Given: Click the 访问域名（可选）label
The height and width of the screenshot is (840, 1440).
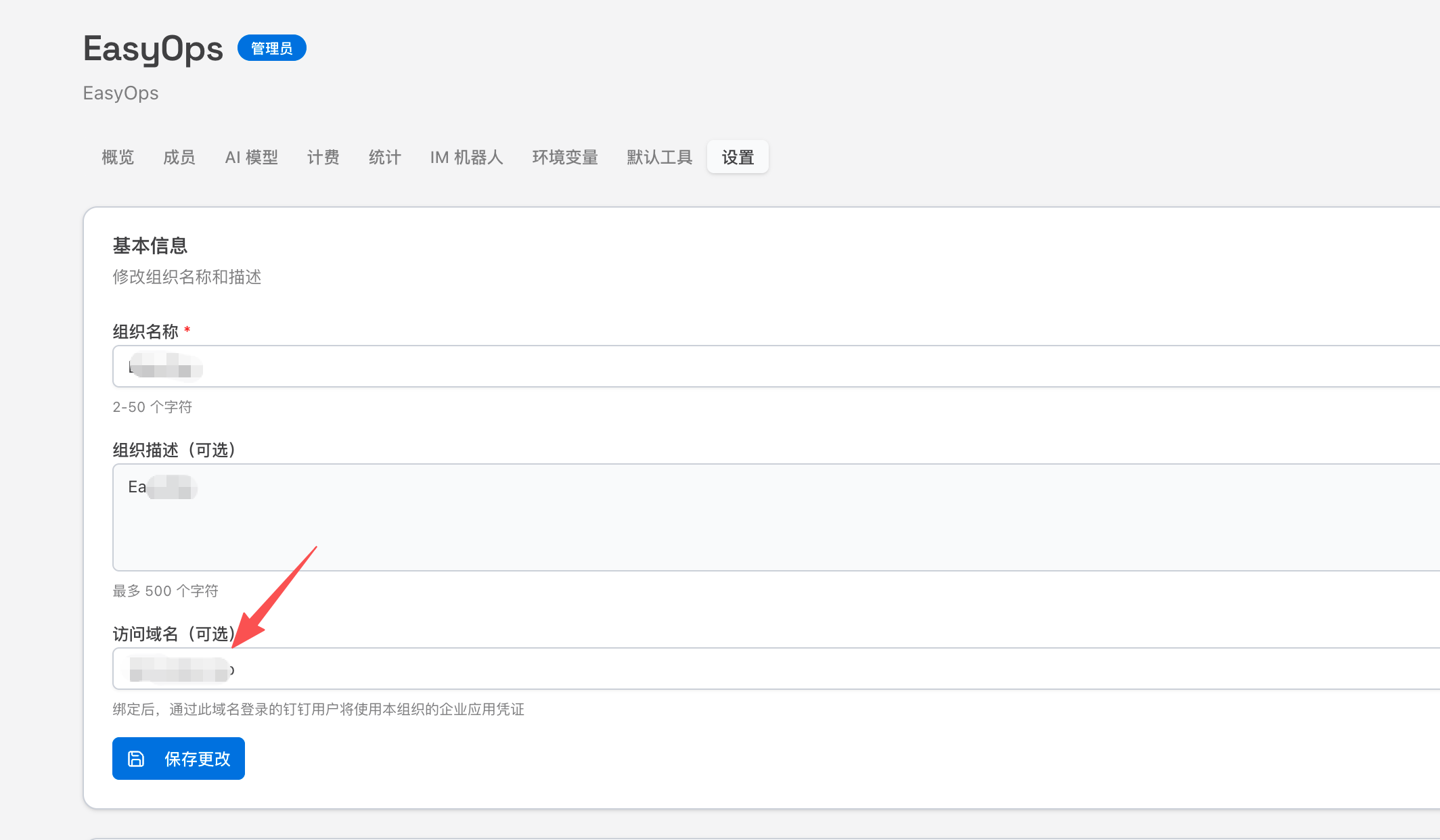Looking at the screenshot, I should 173,634.
